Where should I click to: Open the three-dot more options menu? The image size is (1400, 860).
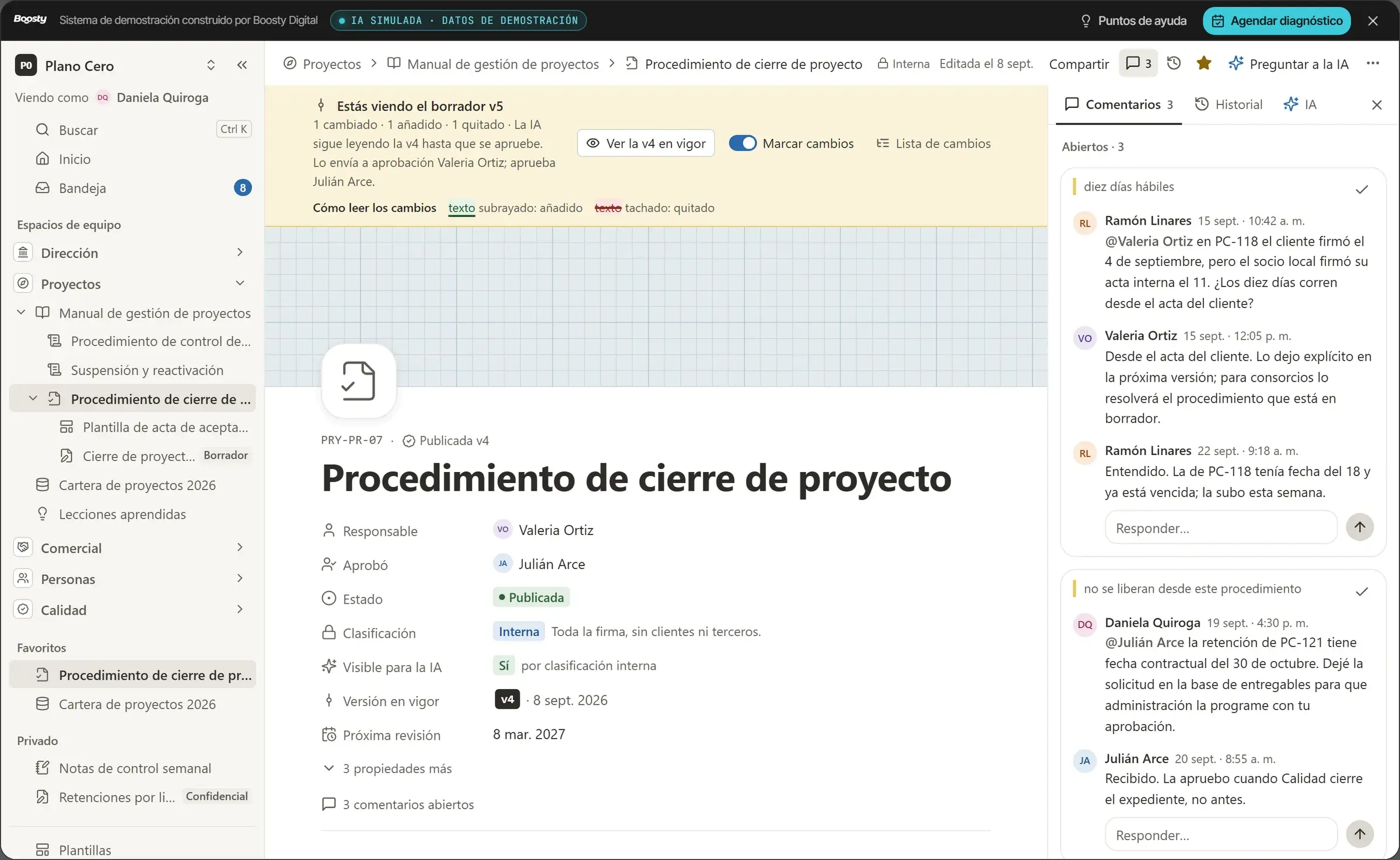[1373, 63]
